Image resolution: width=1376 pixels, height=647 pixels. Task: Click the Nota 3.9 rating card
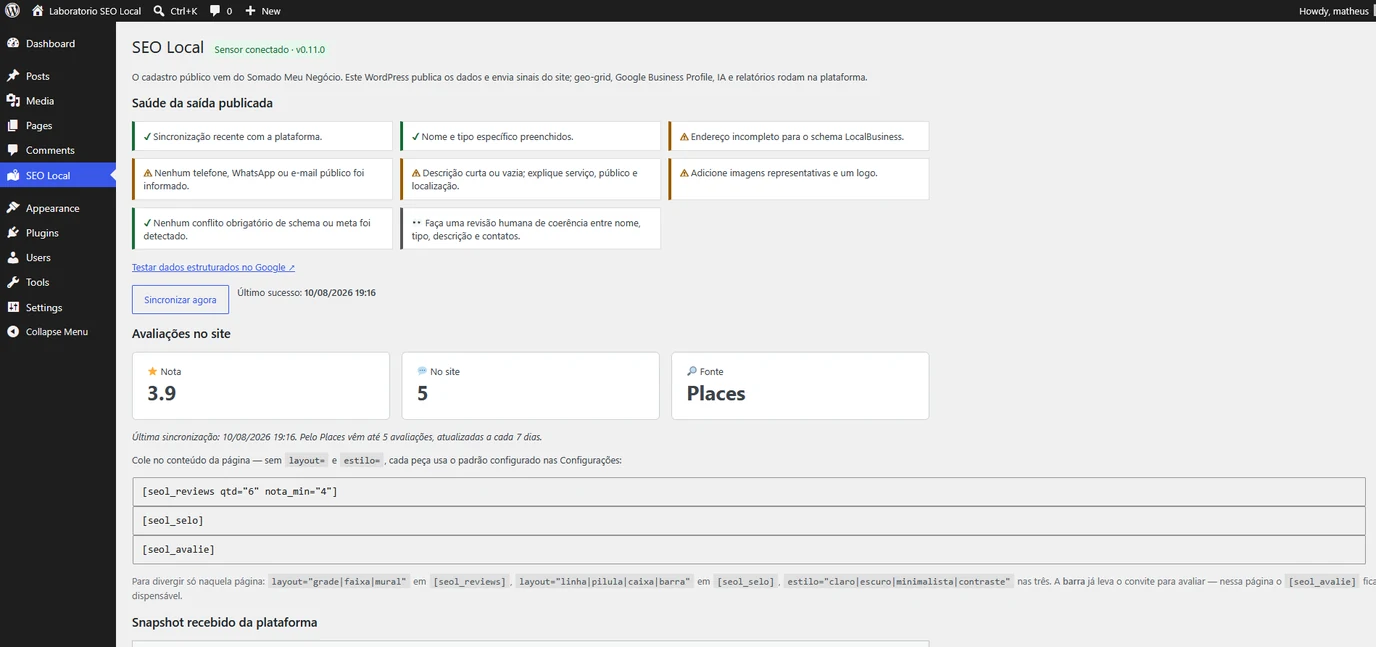click(x=261, y=385)
